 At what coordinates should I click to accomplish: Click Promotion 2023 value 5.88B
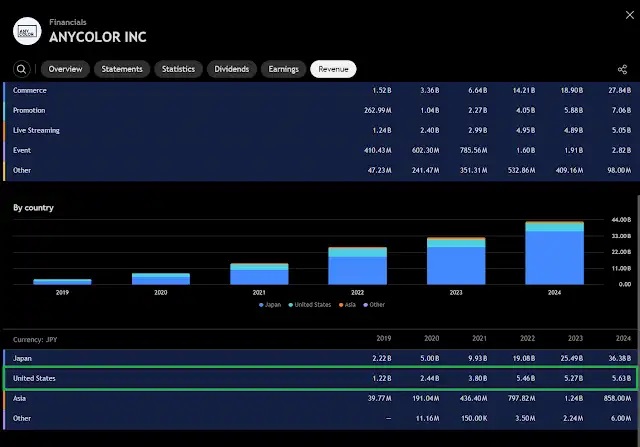(574, 110)
